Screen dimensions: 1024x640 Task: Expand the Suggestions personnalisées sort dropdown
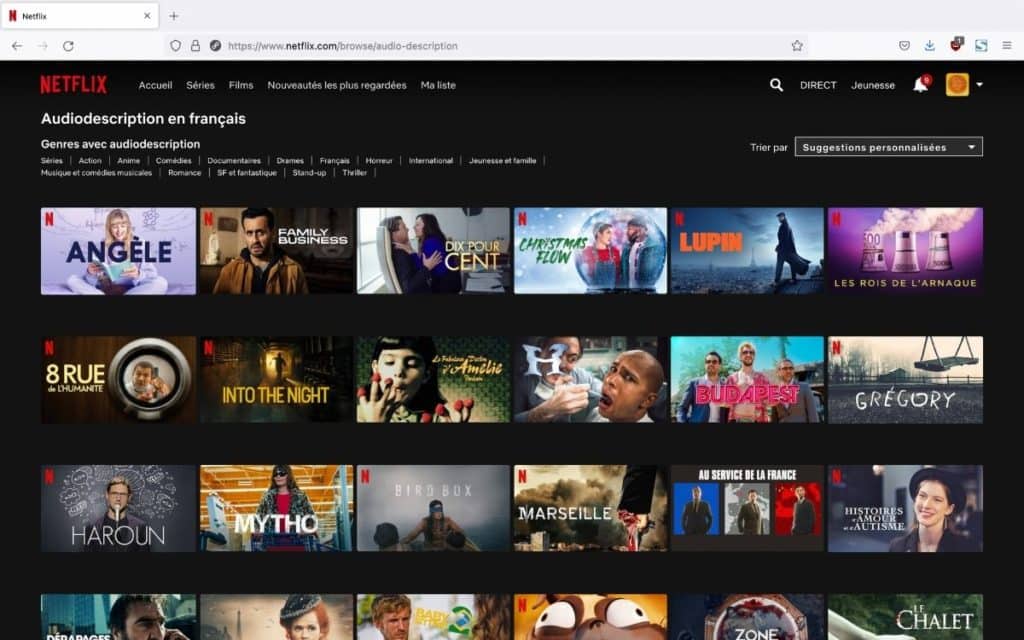[888, 147]
